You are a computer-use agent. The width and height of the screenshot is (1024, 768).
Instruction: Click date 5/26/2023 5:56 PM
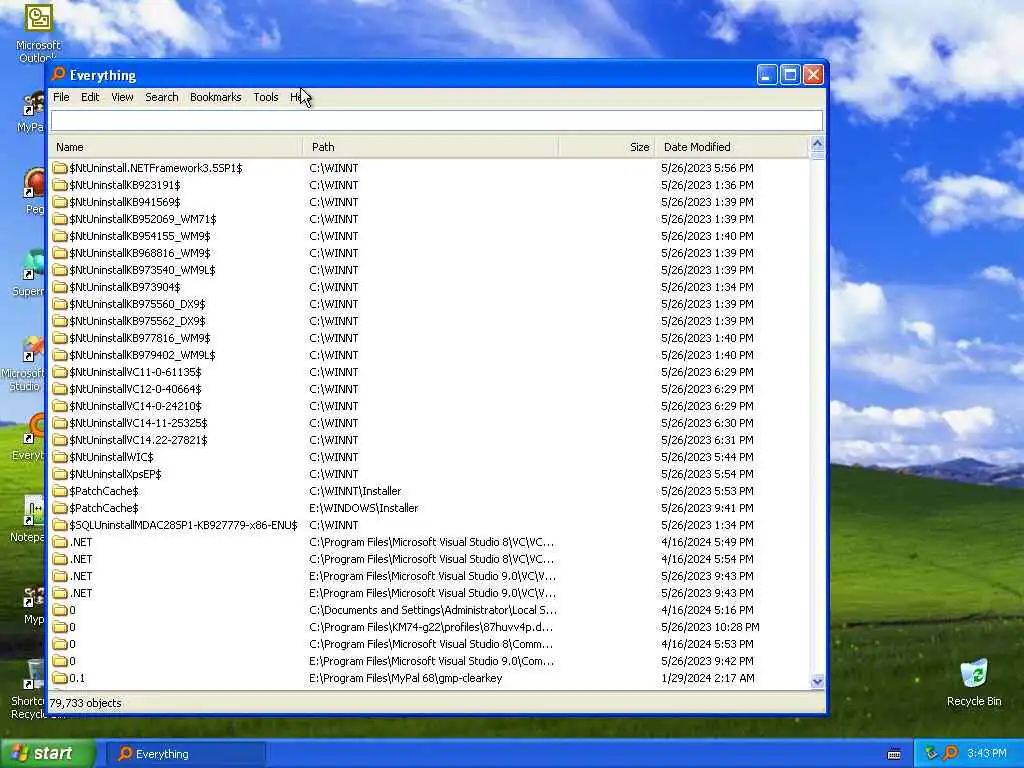707,168
